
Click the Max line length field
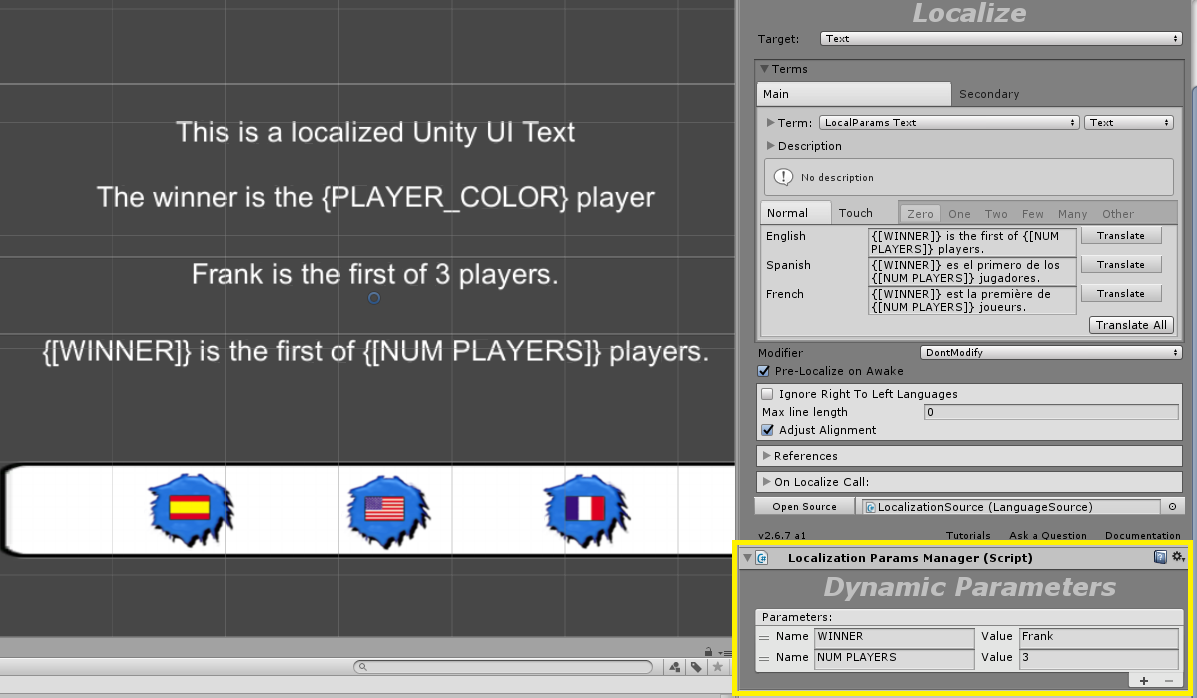1050,412
